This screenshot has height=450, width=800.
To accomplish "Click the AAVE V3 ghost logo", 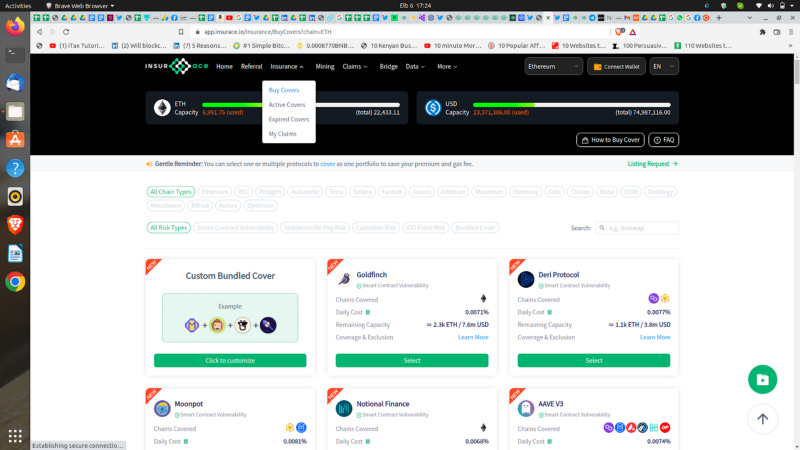I will [526, 408].
